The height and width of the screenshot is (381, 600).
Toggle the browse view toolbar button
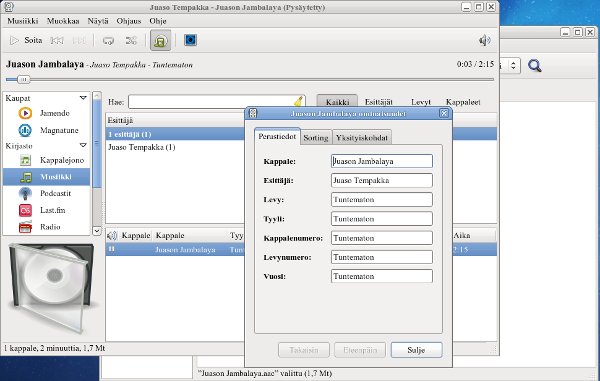[x=160, y=40]
